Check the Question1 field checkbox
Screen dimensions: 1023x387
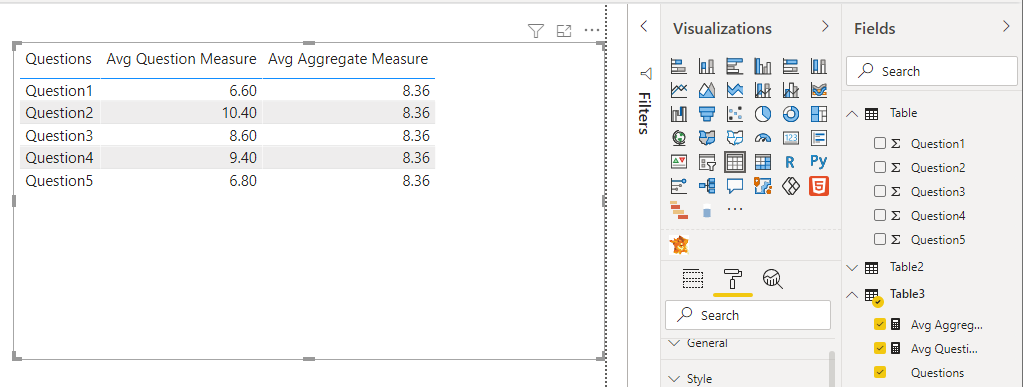tap(879, 144)
